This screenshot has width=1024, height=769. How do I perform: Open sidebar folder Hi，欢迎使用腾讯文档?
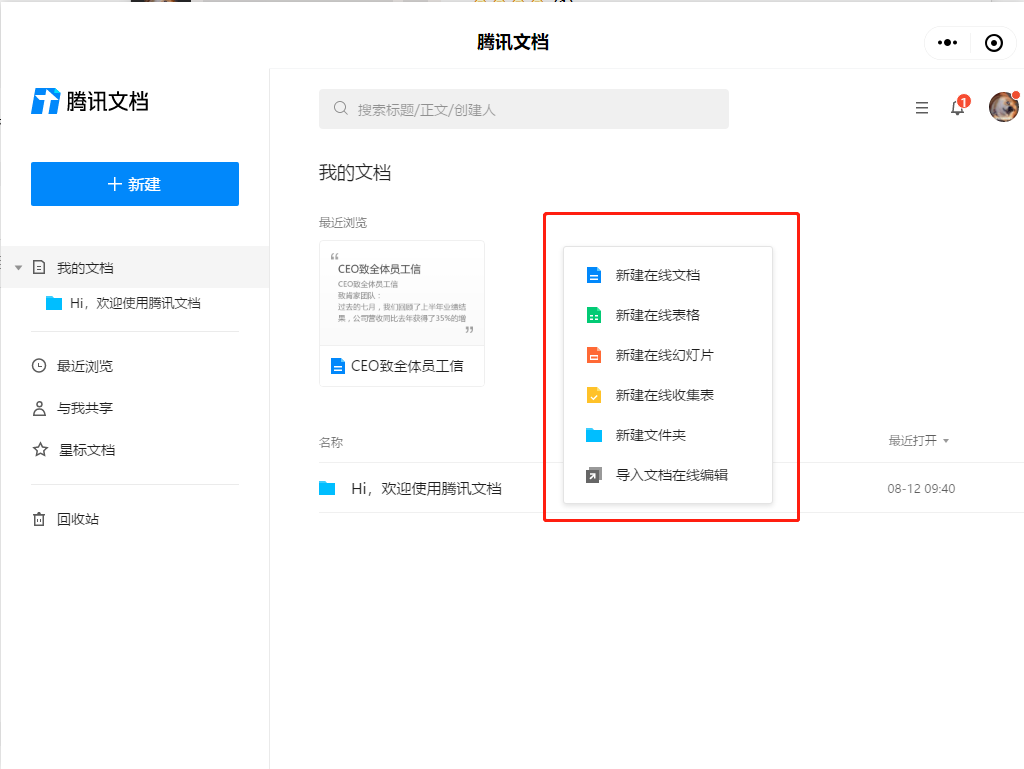[135, 303]
